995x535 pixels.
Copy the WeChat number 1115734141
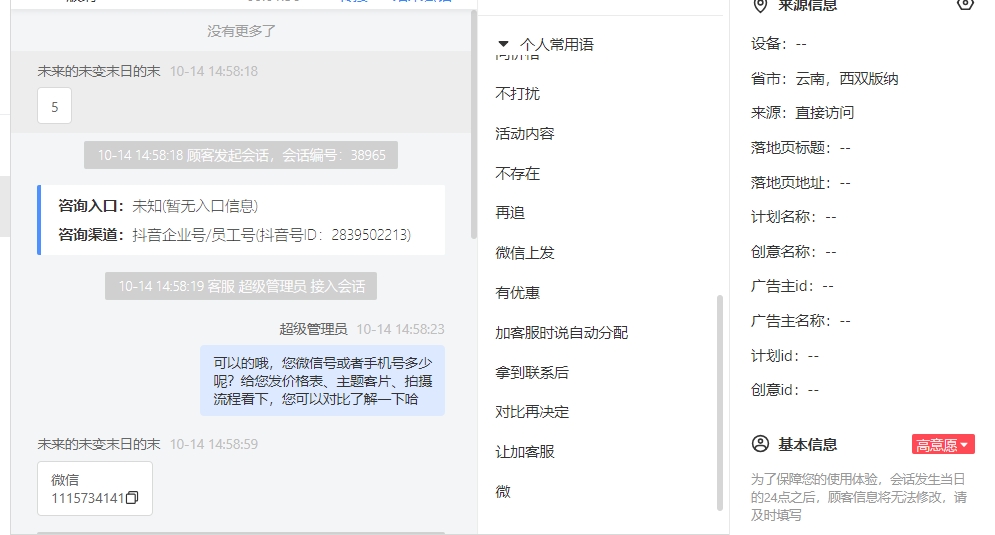[x=132, y=498]
